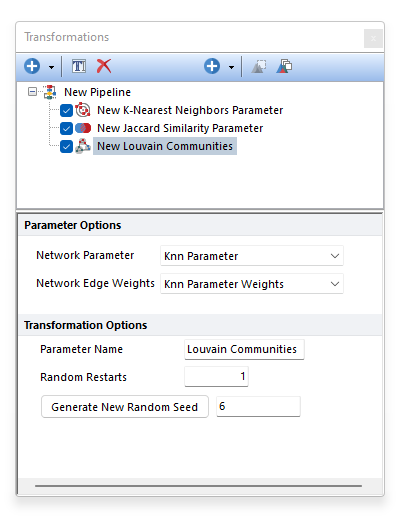Image resolution: width=400 pixels, height=524 pixels.
Task: Click the left blue plus add icon
Action: pos(32,66)
